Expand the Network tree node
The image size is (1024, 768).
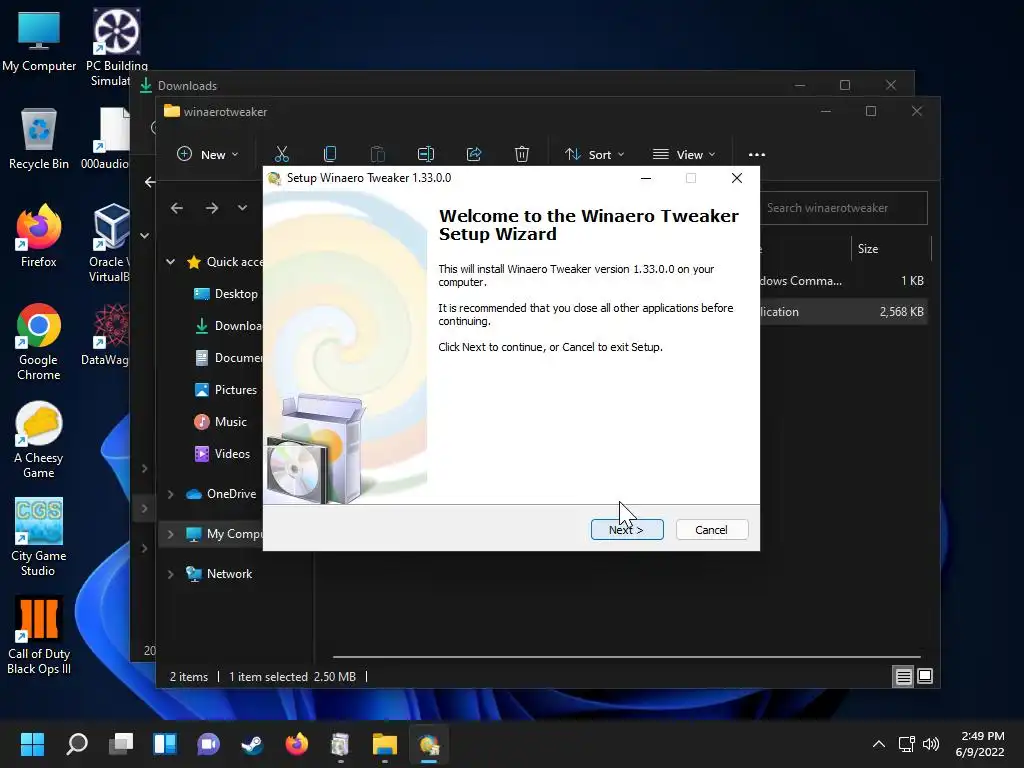[170, 574]
